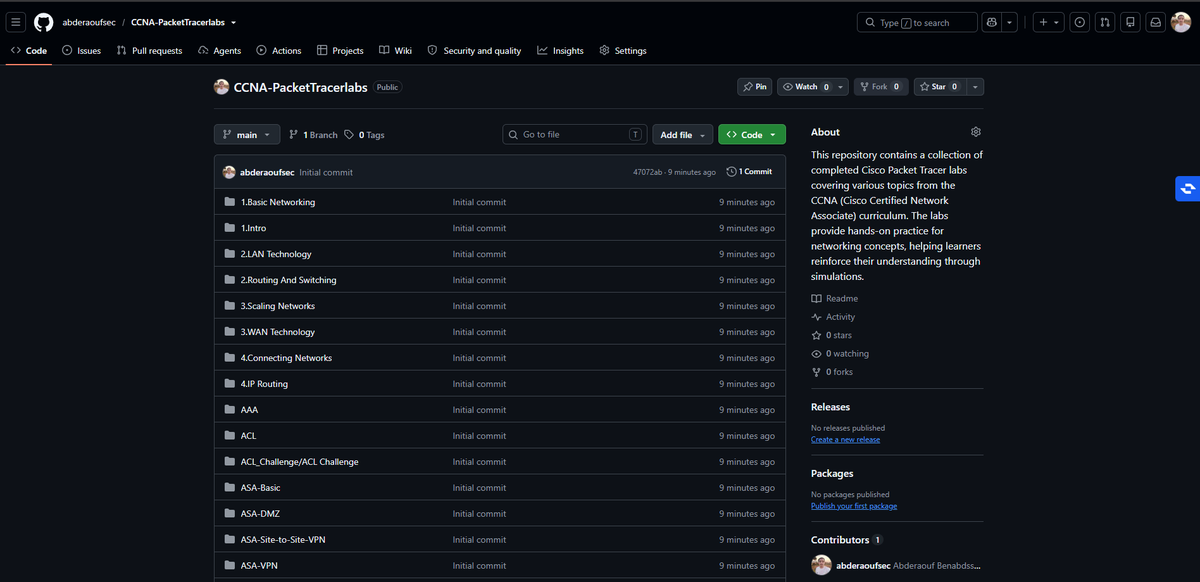Switch to the Actions tab
This screenshot has width=1200, height=582.
278,50
